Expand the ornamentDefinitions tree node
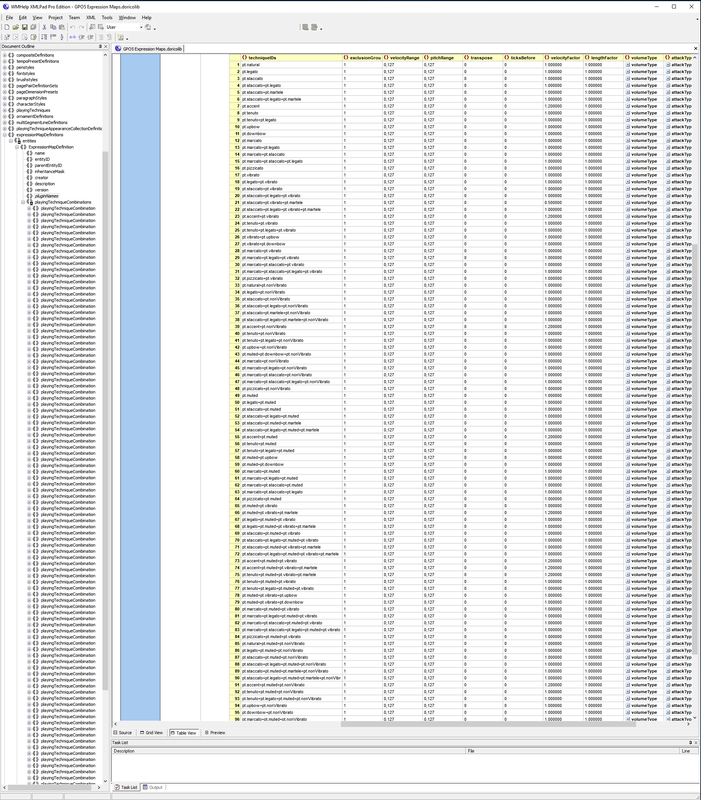 coord(5,116)
